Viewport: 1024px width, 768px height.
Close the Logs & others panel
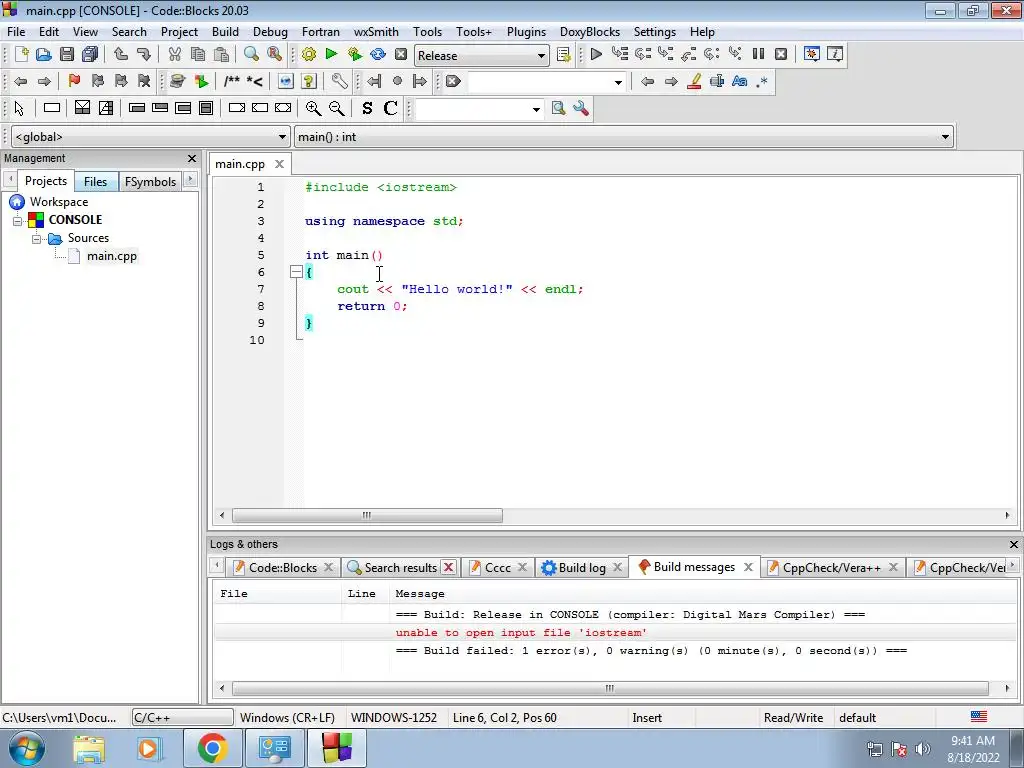coord(1014,544)
